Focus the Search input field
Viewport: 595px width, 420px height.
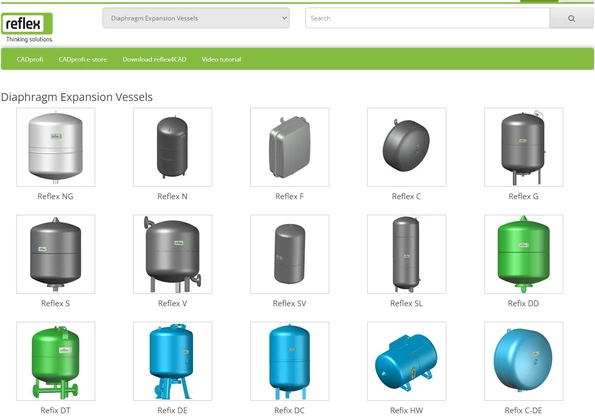428,18
